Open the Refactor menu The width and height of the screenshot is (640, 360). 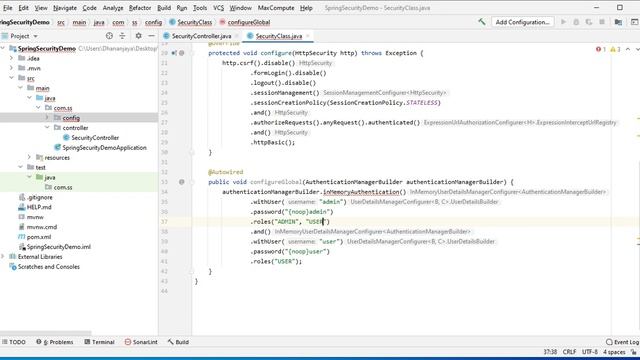140,8
